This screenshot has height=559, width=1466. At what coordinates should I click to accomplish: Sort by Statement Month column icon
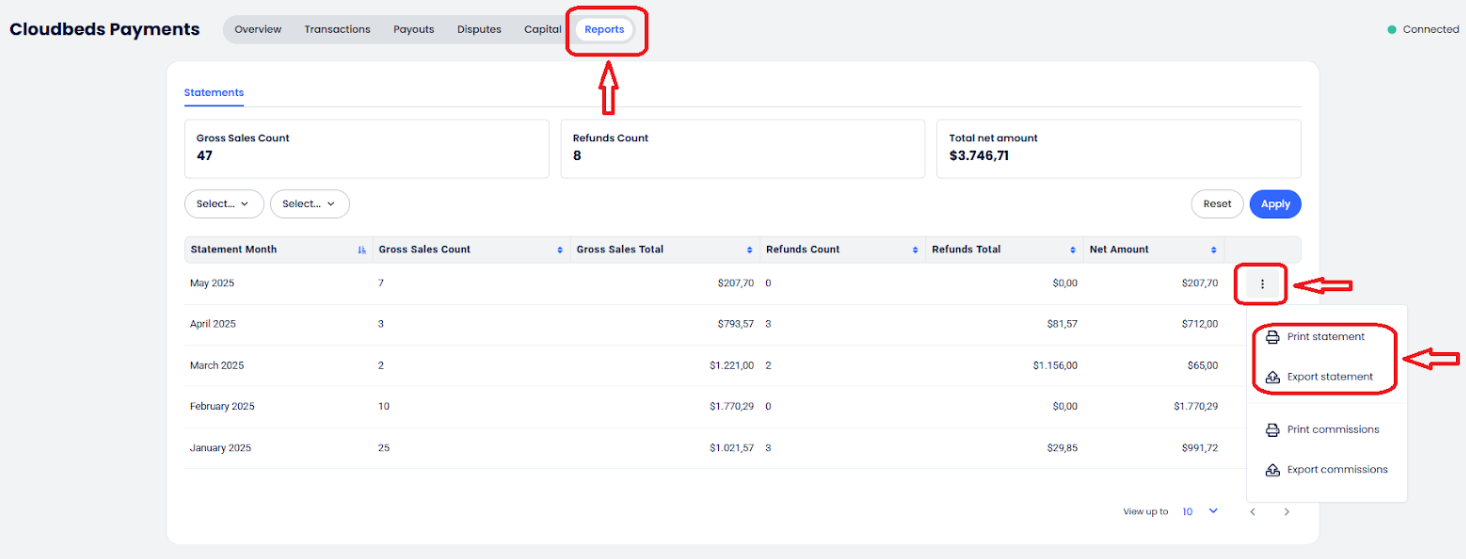pyautogui.click(x=361, y=250)
